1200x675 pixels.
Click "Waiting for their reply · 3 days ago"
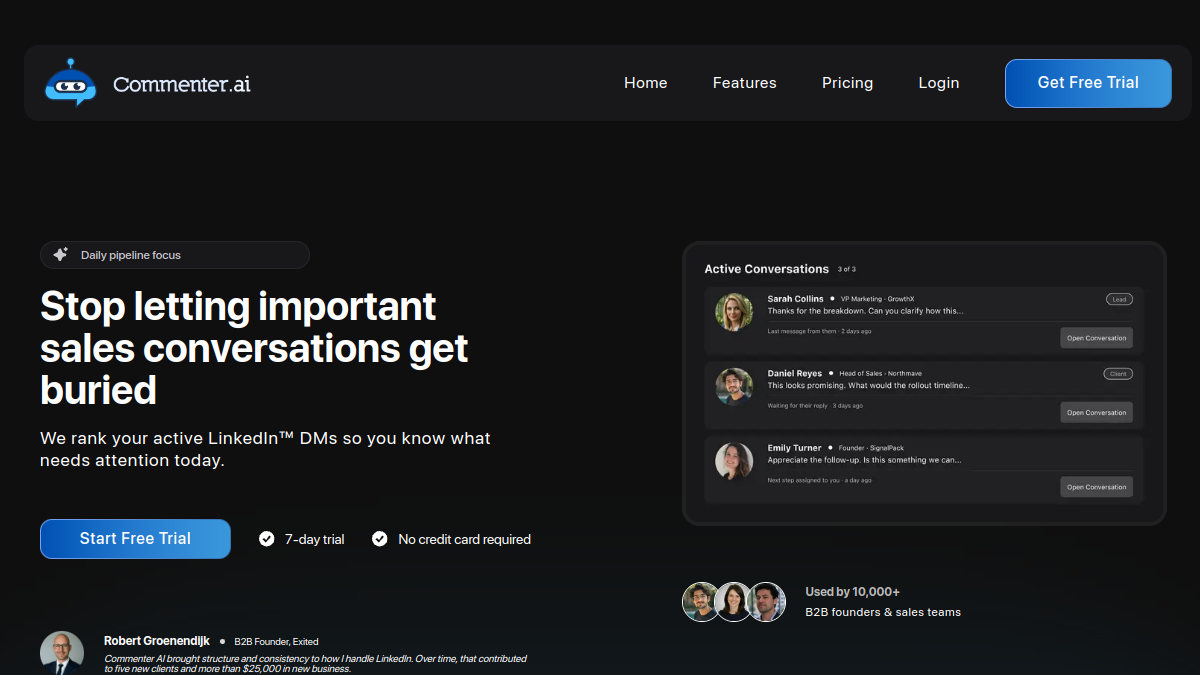click(816, 406)
